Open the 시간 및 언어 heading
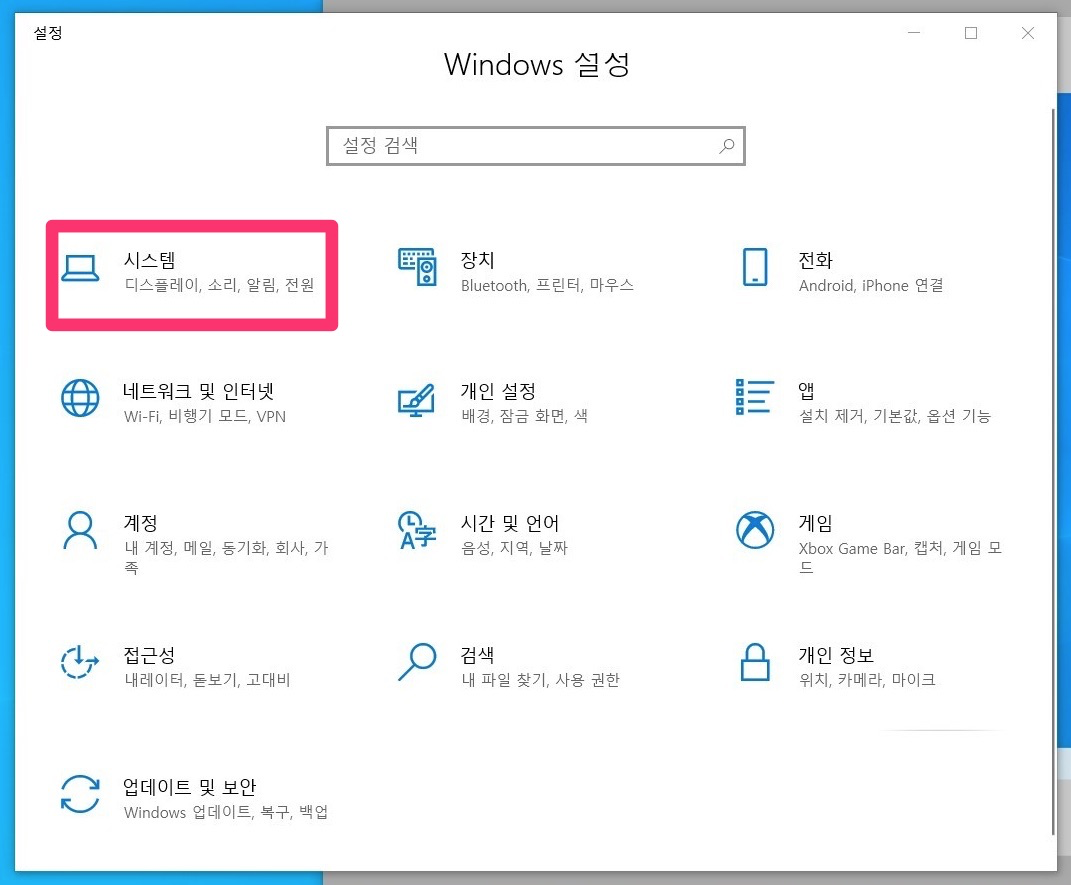 [x=510, y=523]
